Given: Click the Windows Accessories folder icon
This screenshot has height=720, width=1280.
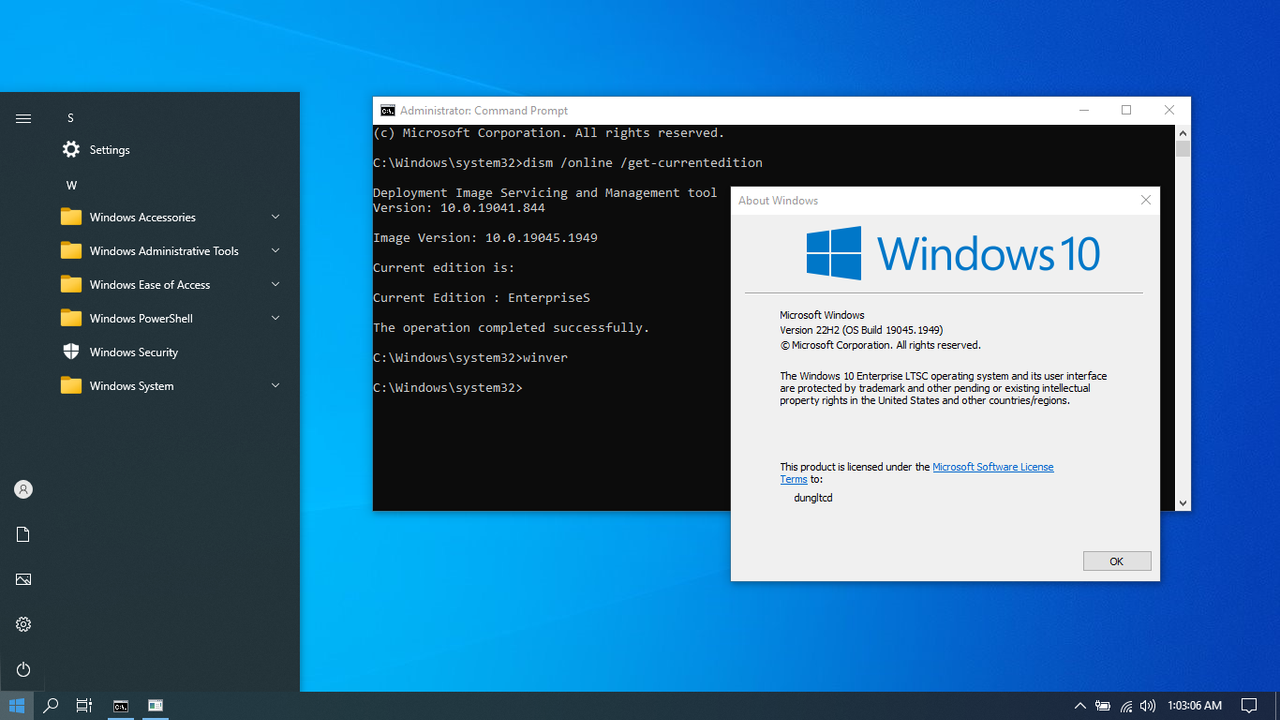Looking at the screenshot, I should [x=71, y=217].
